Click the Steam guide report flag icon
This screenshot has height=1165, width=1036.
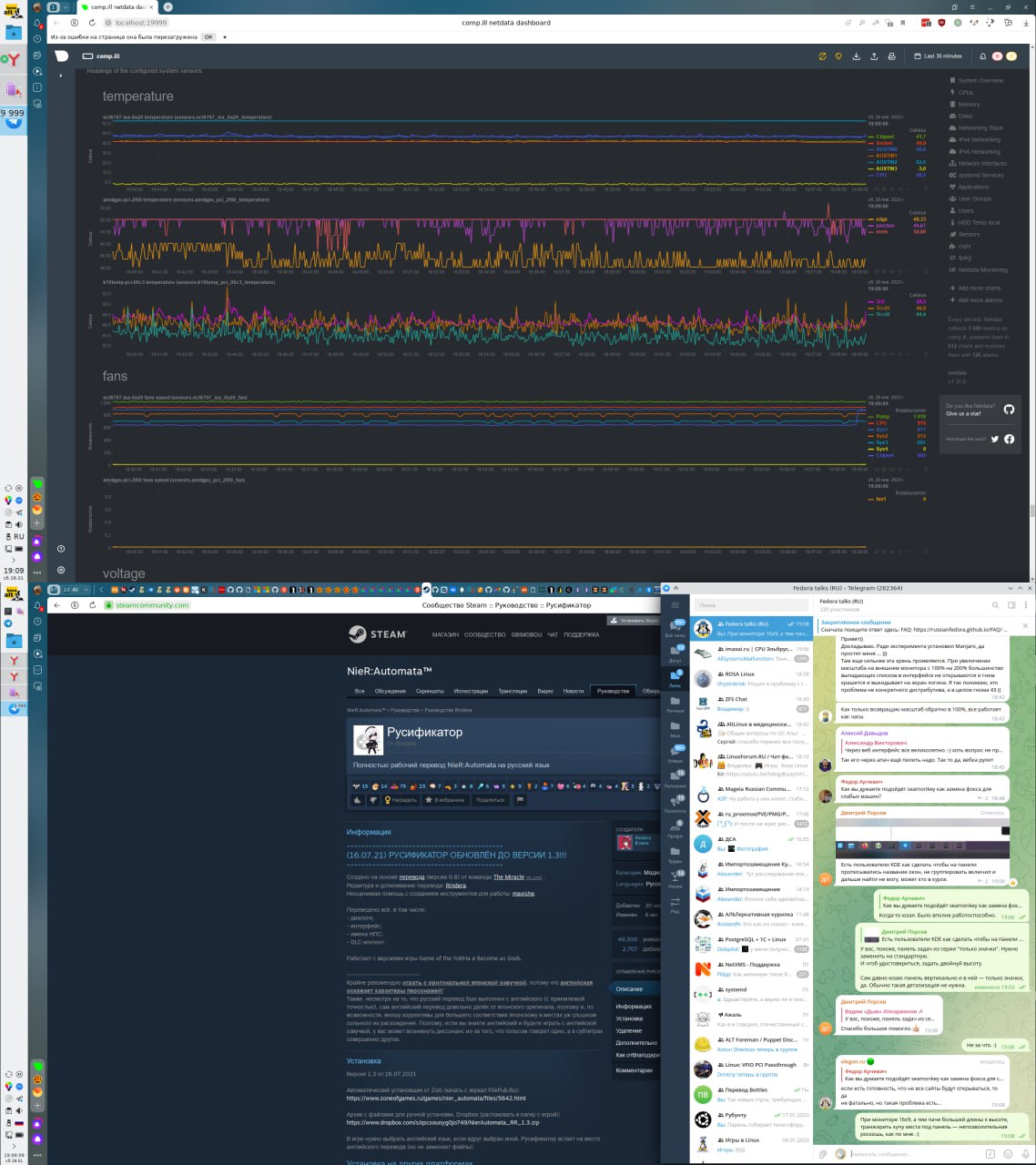click(520, 800)
